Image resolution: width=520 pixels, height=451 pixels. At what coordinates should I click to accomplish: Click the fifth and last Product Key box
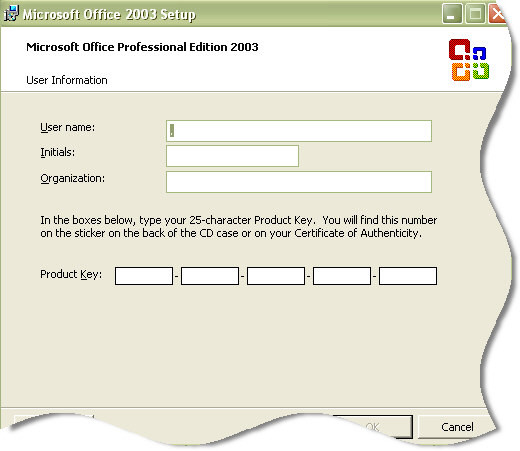[x=408, y=276]
